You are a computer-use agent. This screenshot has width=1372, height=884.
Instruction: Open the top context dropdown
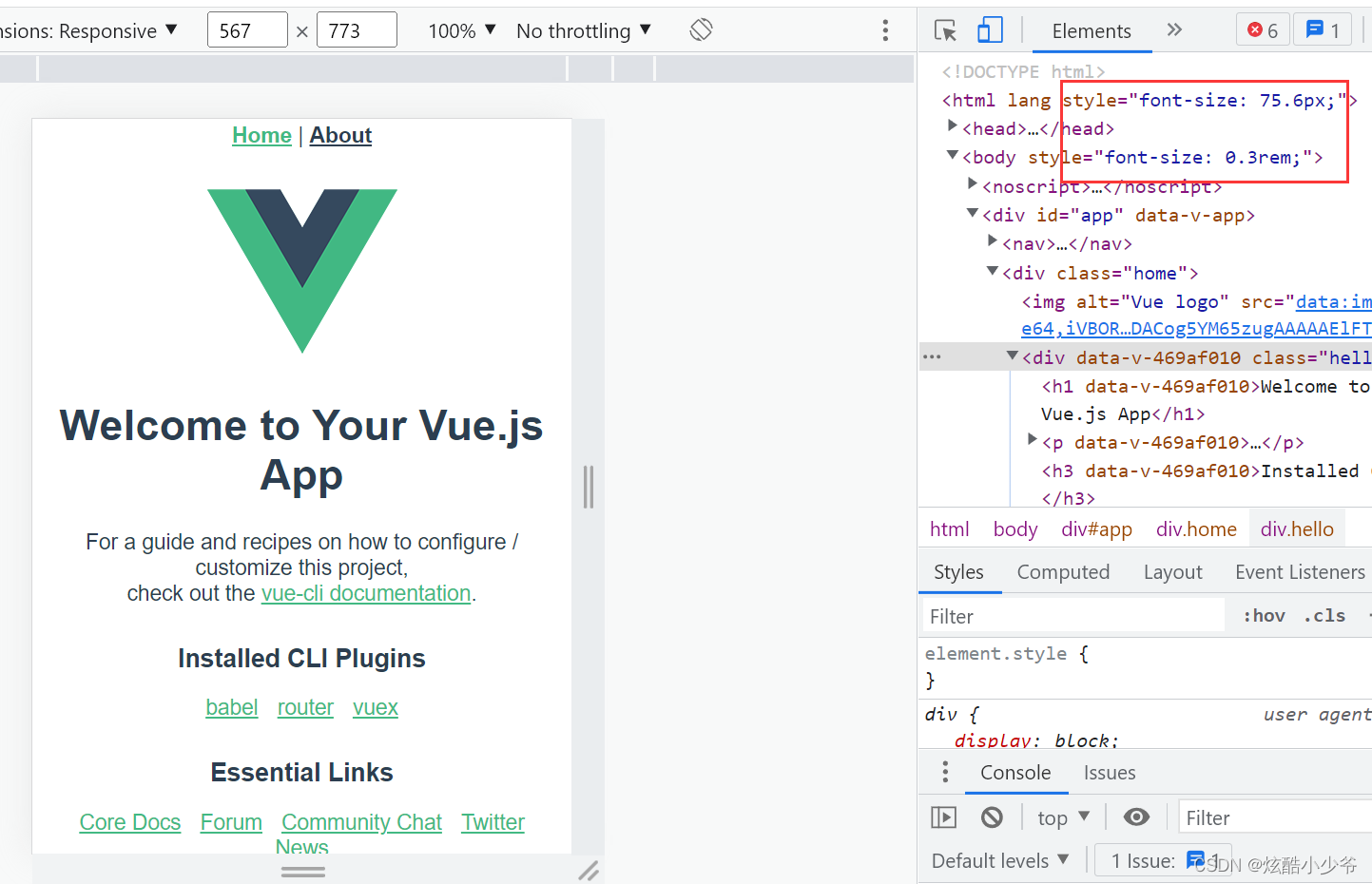1063,817
